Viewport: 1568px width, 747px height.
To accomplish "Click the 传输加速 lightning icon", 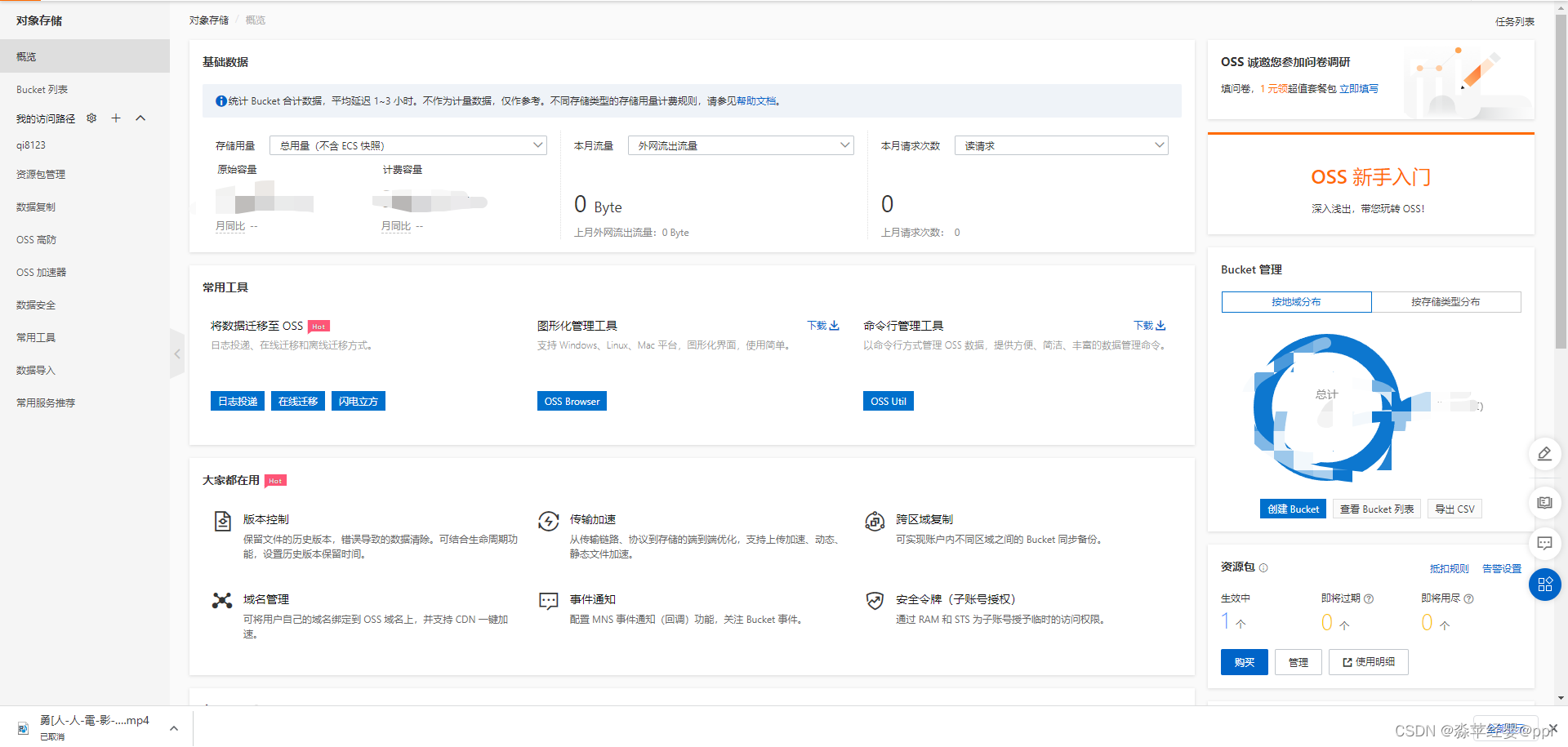I will [549, 521].
